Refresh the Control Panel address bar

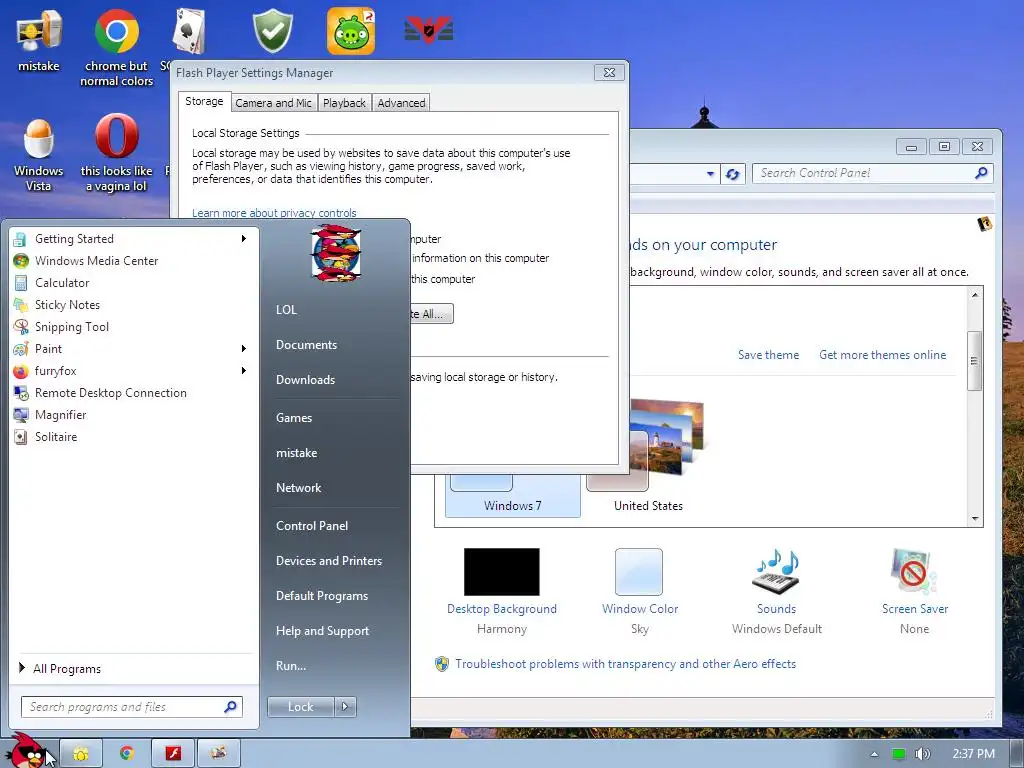pyautogui.click(x=733, y=174)
